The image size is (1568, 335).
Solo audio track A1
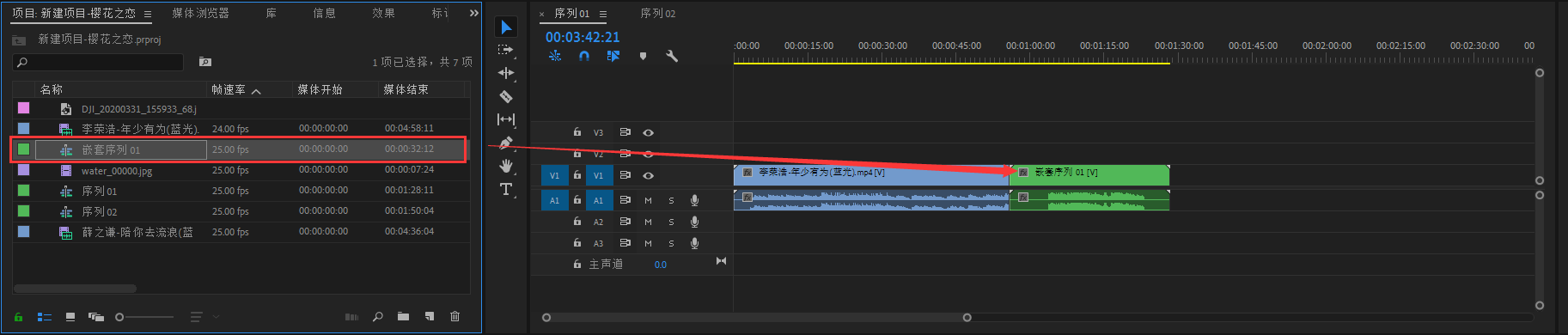pos(671,200)
